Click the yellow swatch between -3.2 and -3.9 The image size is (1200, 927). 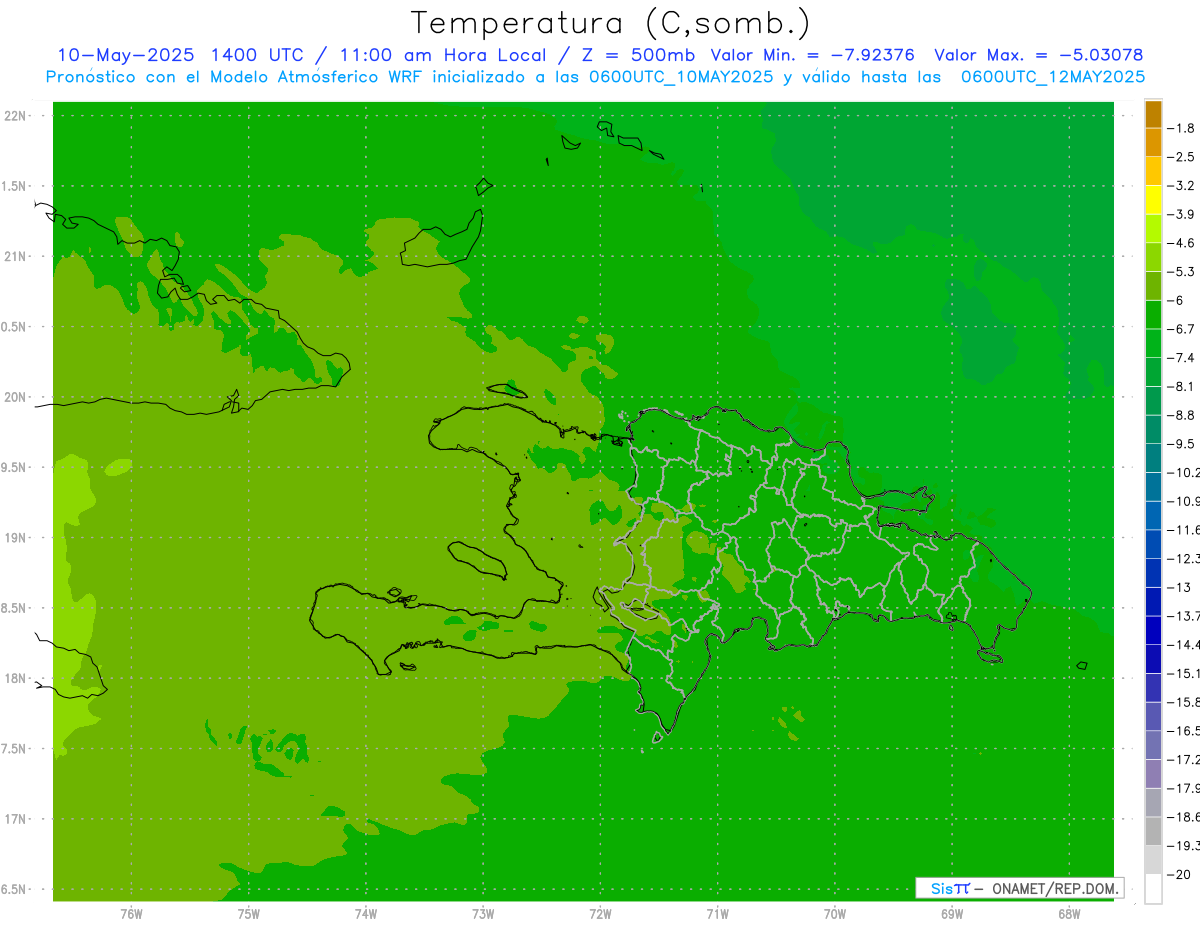pyautogui.click(x=1153, y=200)
